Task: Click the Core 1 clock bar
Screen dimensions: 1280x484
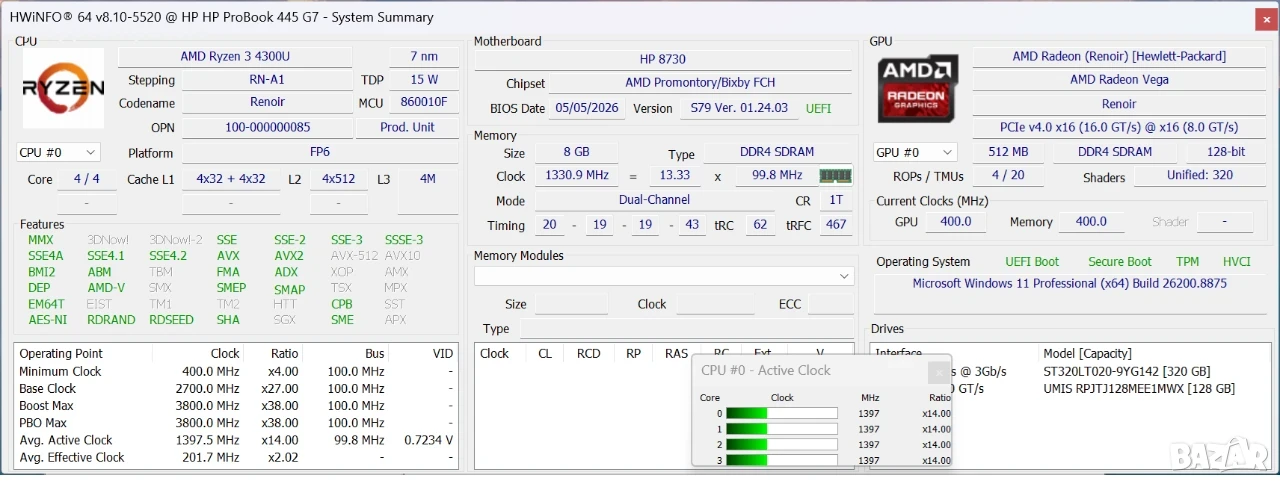Action: point(781,429)
